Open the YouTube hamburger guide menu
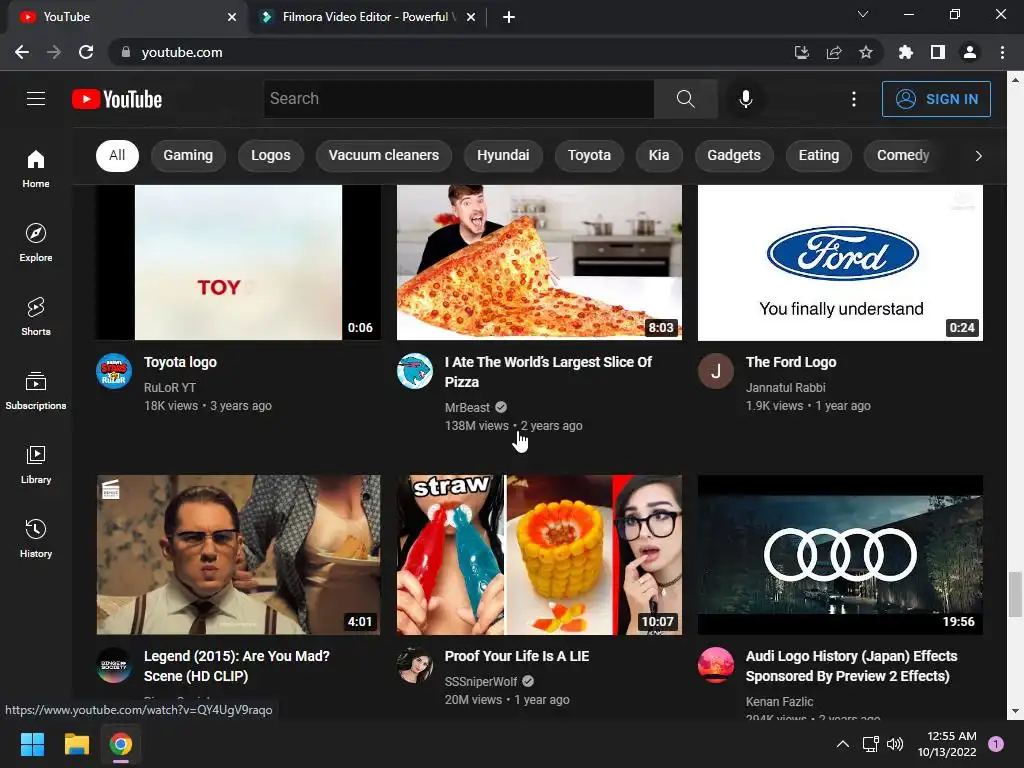1024x768 pixels. click(x=36, y=99)
